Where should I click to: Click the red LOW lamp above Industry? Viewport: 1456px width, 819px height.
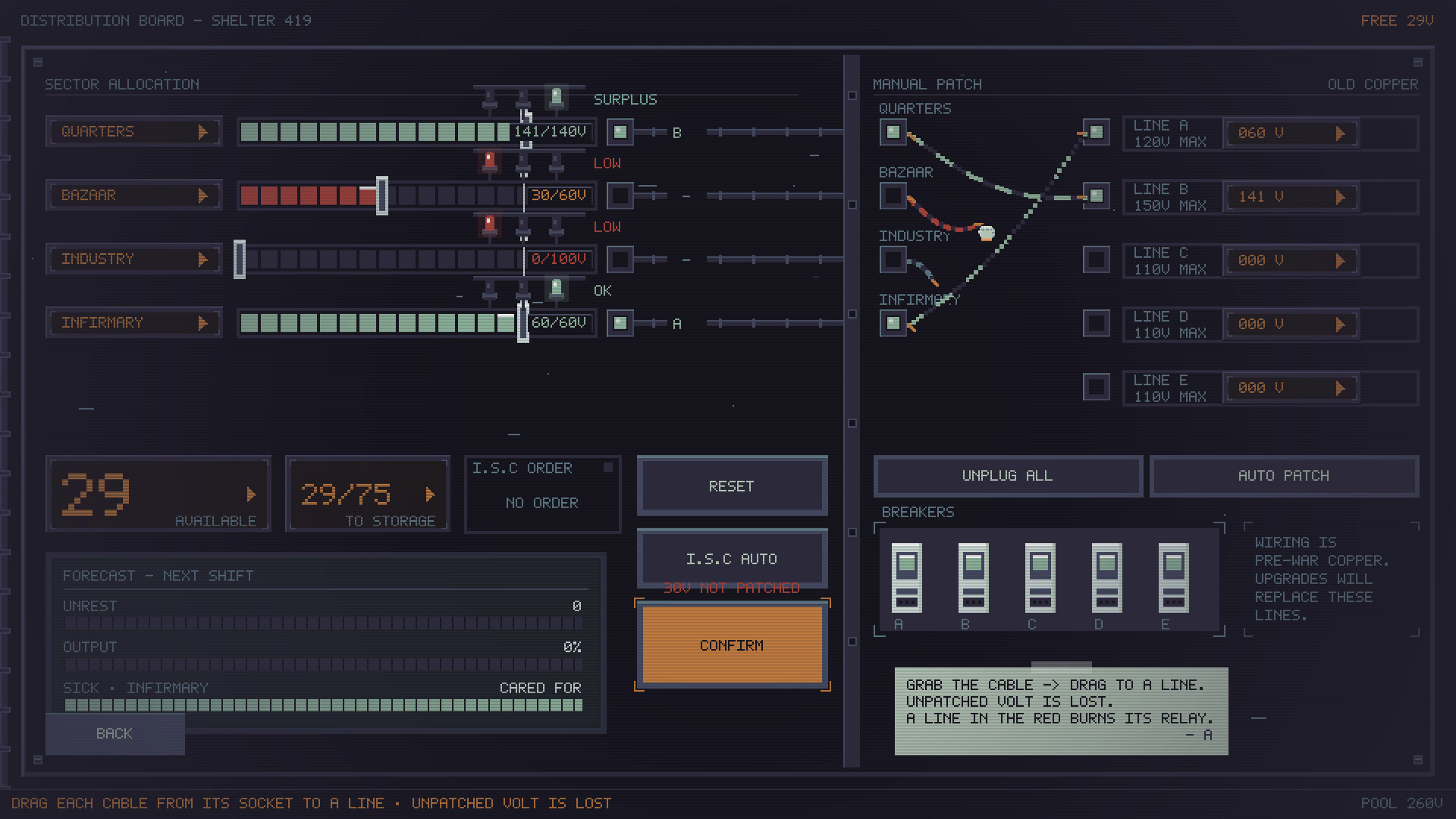point(490,224)
